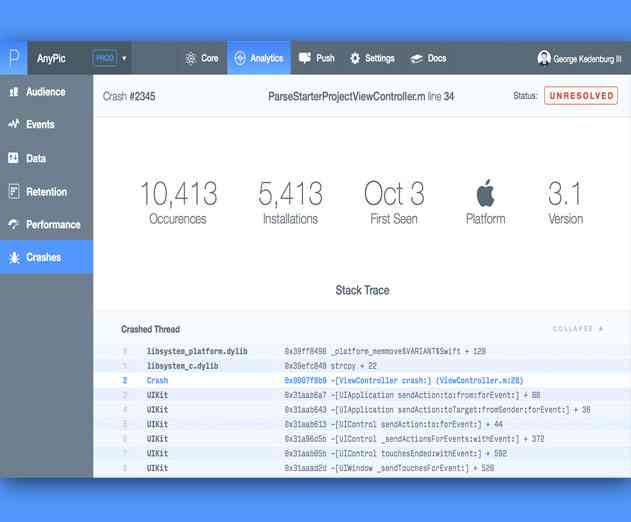Select the libsystem_c.dylib strcpy row
The width and height of the screenshot is (631, 522).
point(362,366)
